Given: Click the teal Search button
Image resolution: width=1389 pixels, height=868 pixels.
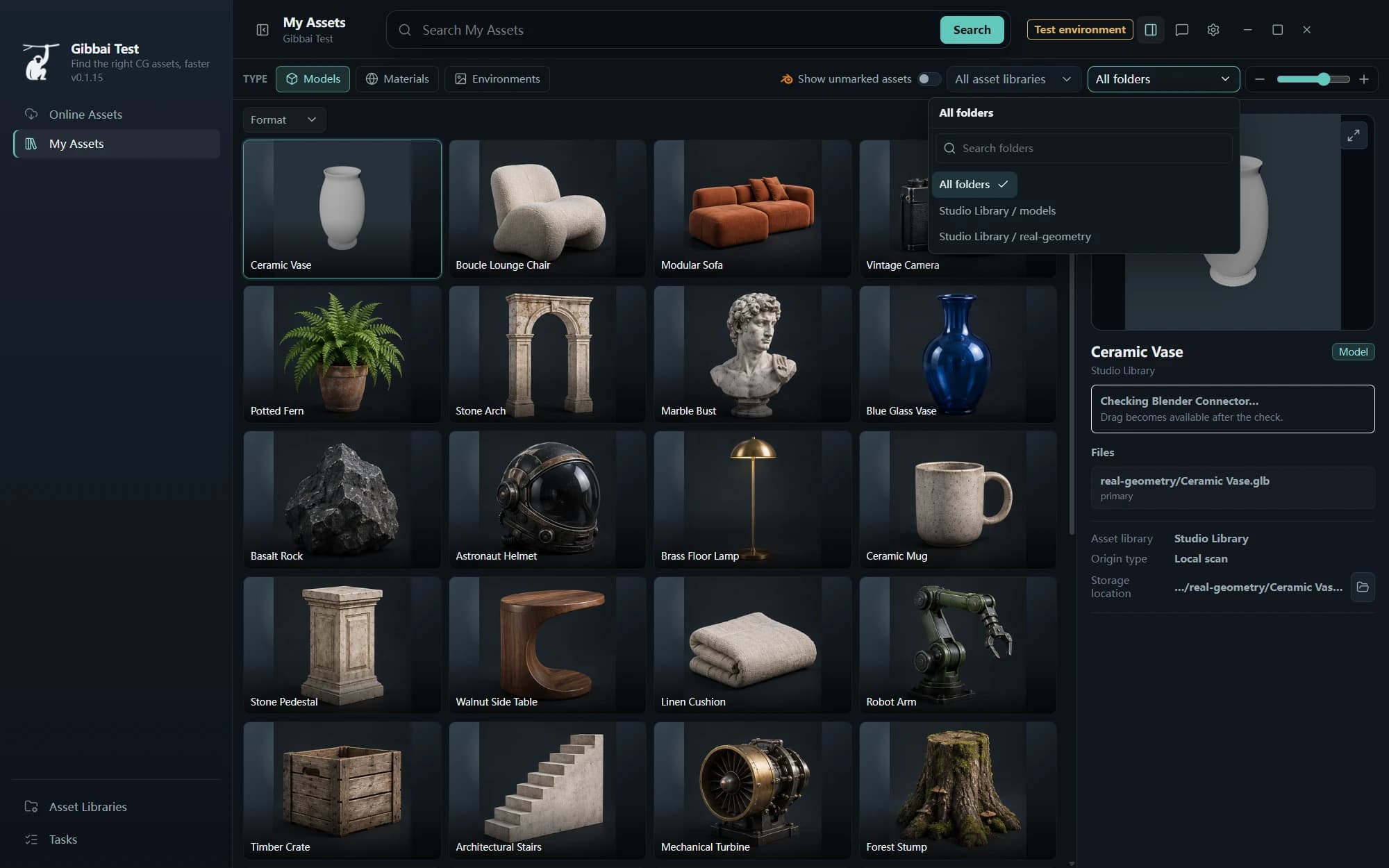Looking at the screenshot, I should click(972, 30).
